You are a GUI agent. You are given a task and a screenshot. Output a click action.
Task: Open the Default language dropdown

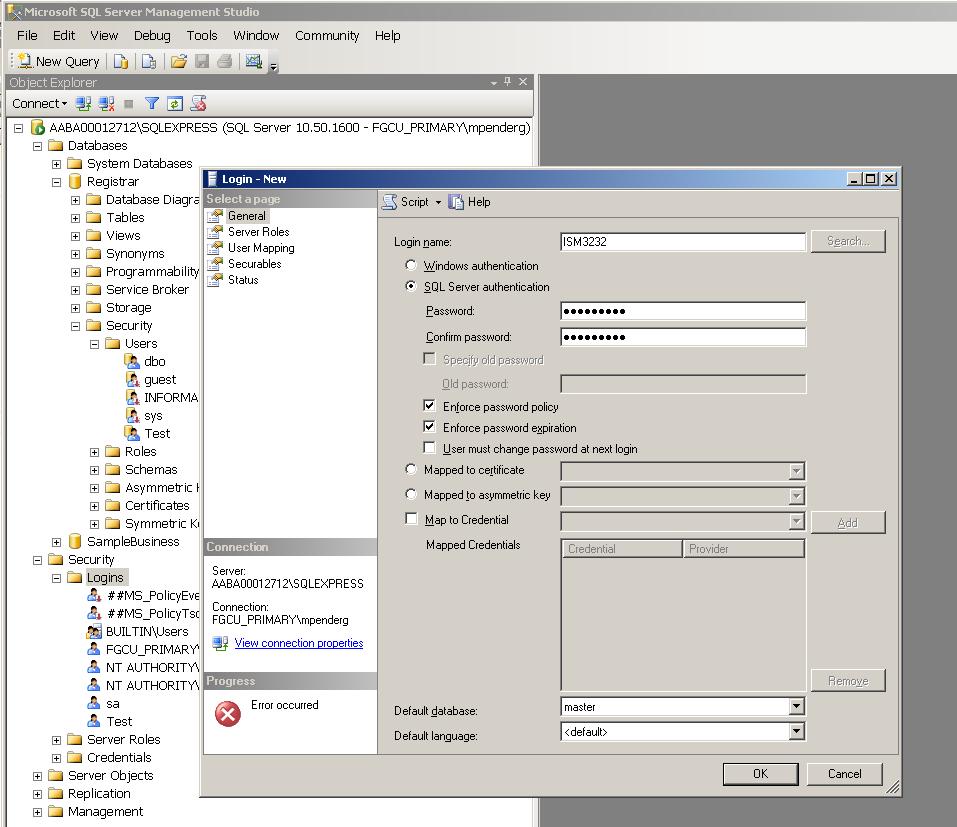click(796, 731)
